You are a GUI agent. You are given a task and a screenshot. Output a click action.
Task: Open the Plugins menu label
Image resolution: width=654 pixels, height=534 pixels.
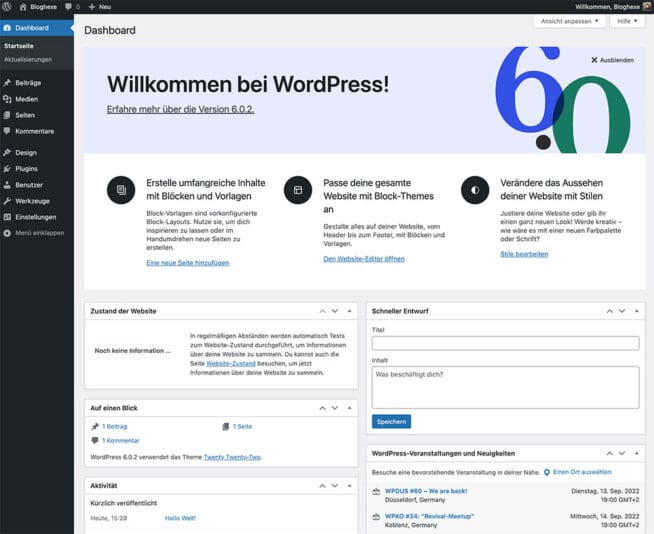[26, 169]
